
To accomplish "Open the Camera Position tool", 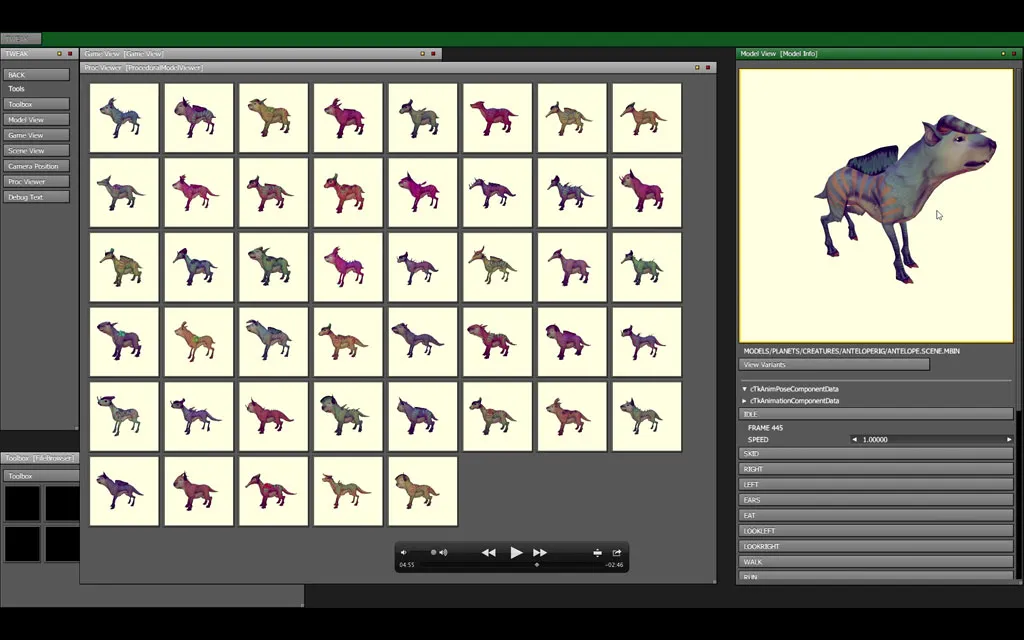I will pos(37,166).
